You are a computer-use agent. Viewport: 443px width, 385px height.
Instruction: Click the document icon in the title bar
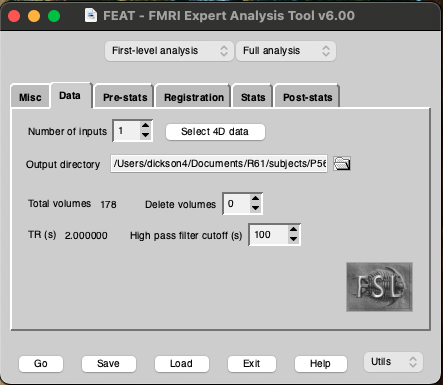point(91,16)
